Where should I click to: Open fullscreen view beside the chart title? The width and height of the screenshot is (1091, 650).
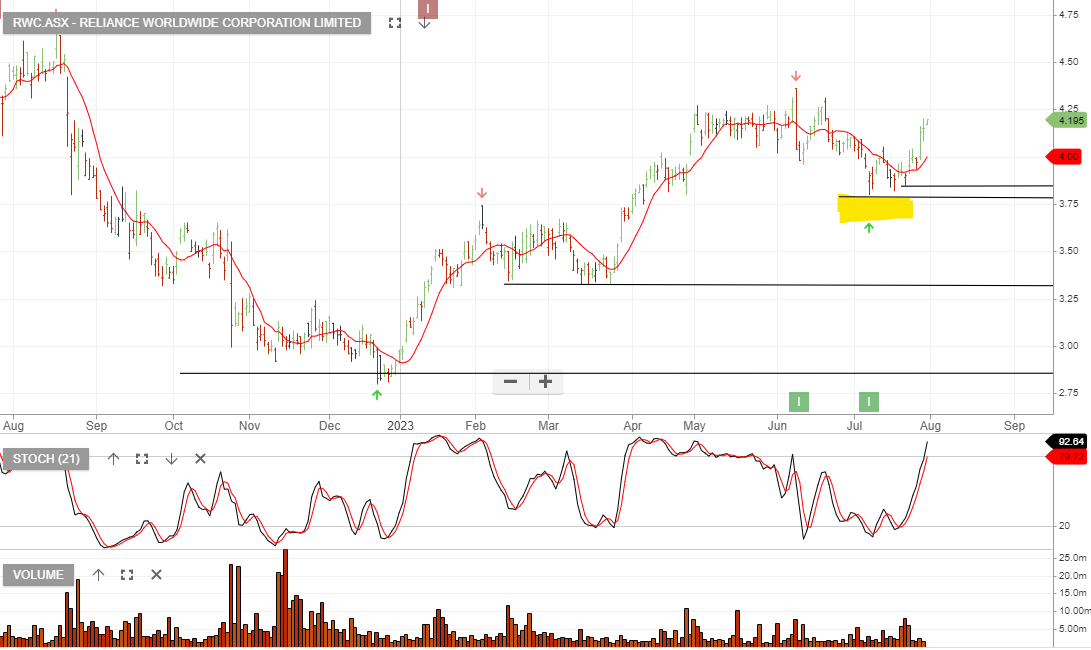[x=394, y=22]
